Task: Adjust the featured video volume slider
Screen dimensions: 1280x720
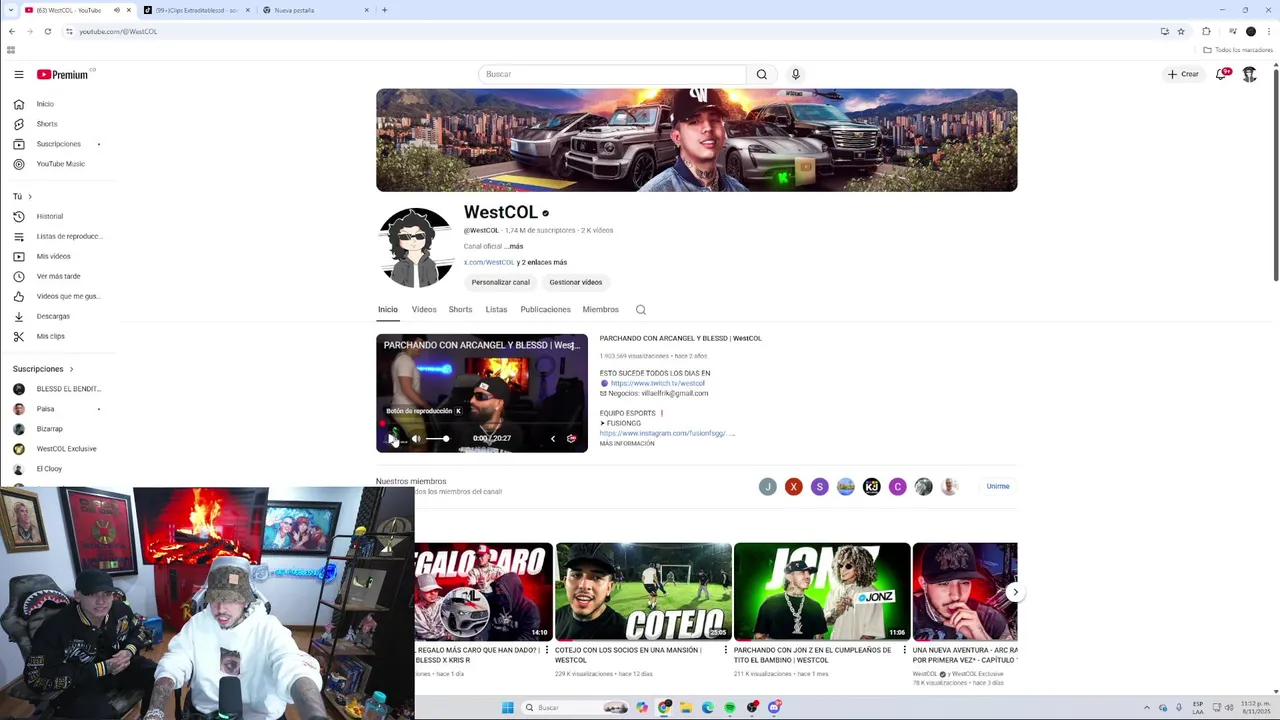Action: 437,438
